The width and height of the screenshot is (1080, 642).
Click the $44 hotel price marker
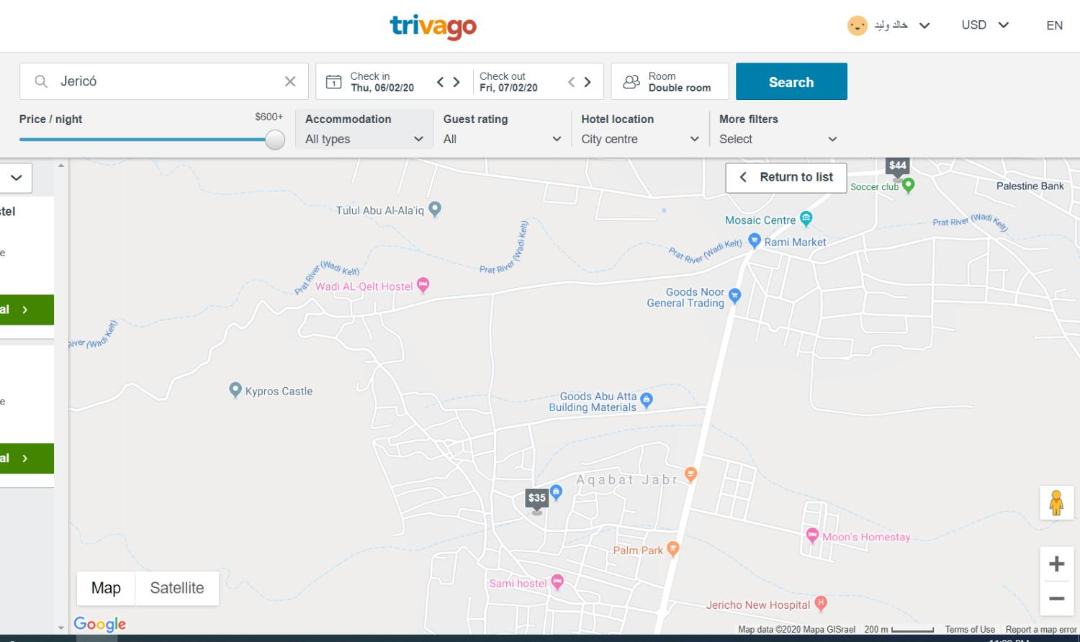[897, 166]
